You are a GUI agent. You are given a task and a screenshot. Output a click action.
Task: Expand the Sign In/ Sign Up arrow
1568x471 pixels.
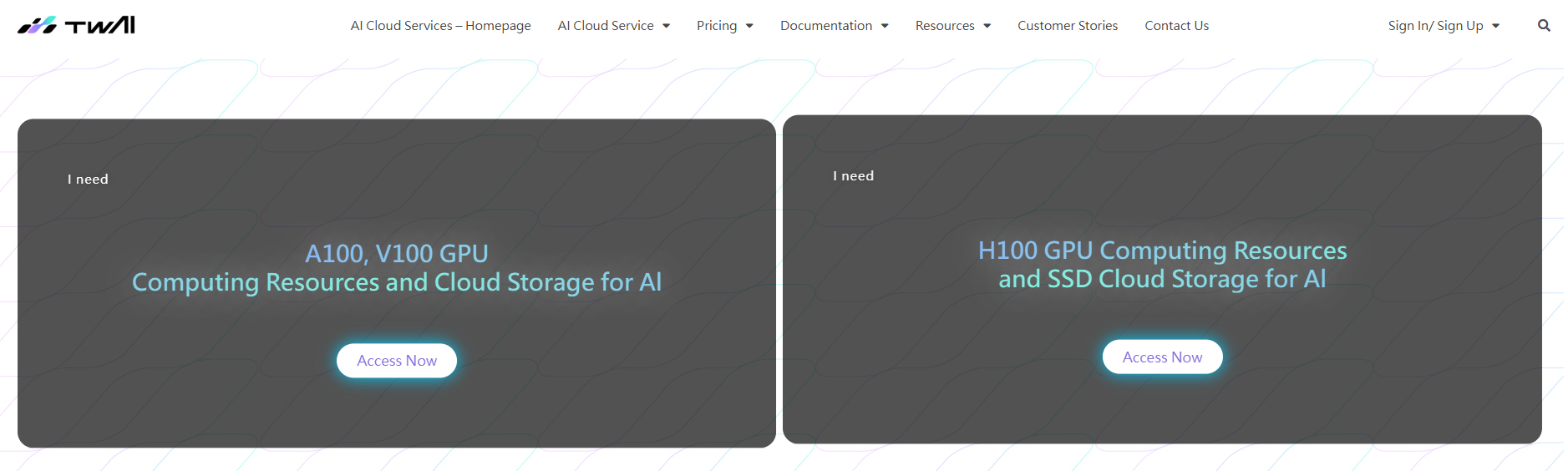pyautogui.click(x=1495, y=26)
